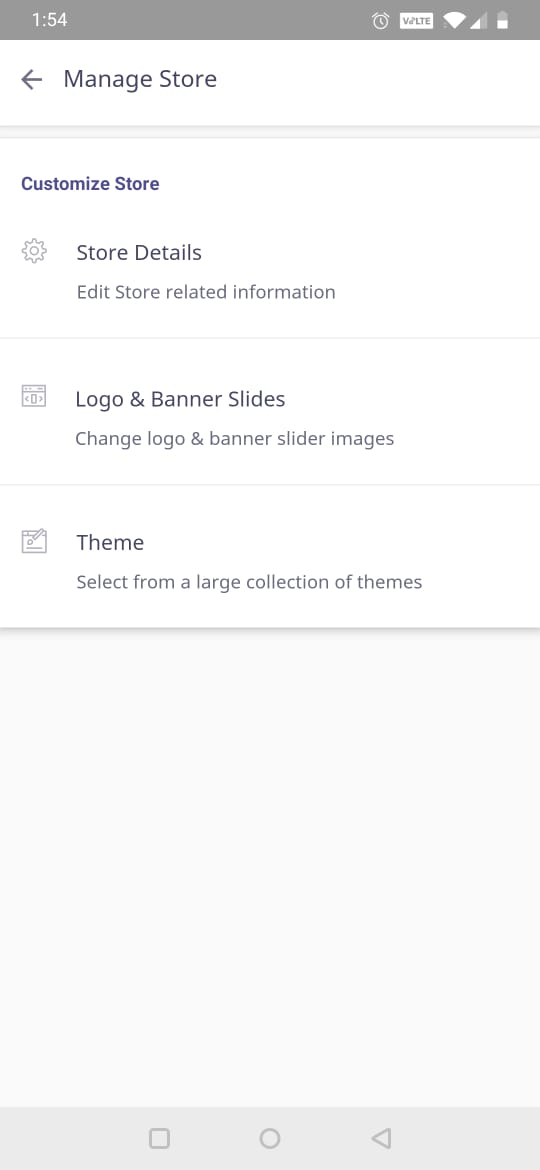Click the gear icon beside Store Details
This screenshot has height=1170, width=540.
[x=34, y=251]
